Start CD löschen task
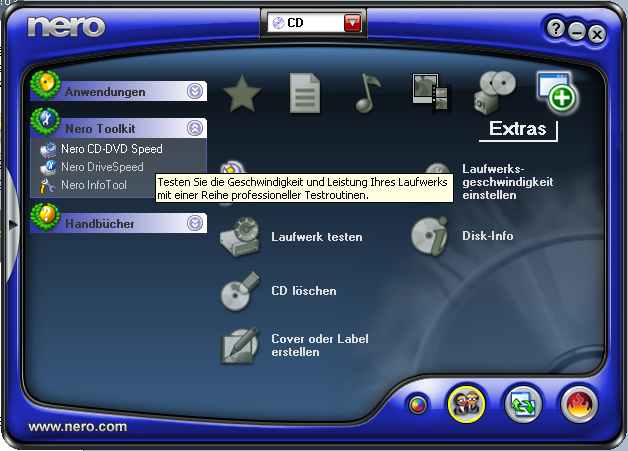The width and height of the screenshot is (628, 451). pos(304,291)
